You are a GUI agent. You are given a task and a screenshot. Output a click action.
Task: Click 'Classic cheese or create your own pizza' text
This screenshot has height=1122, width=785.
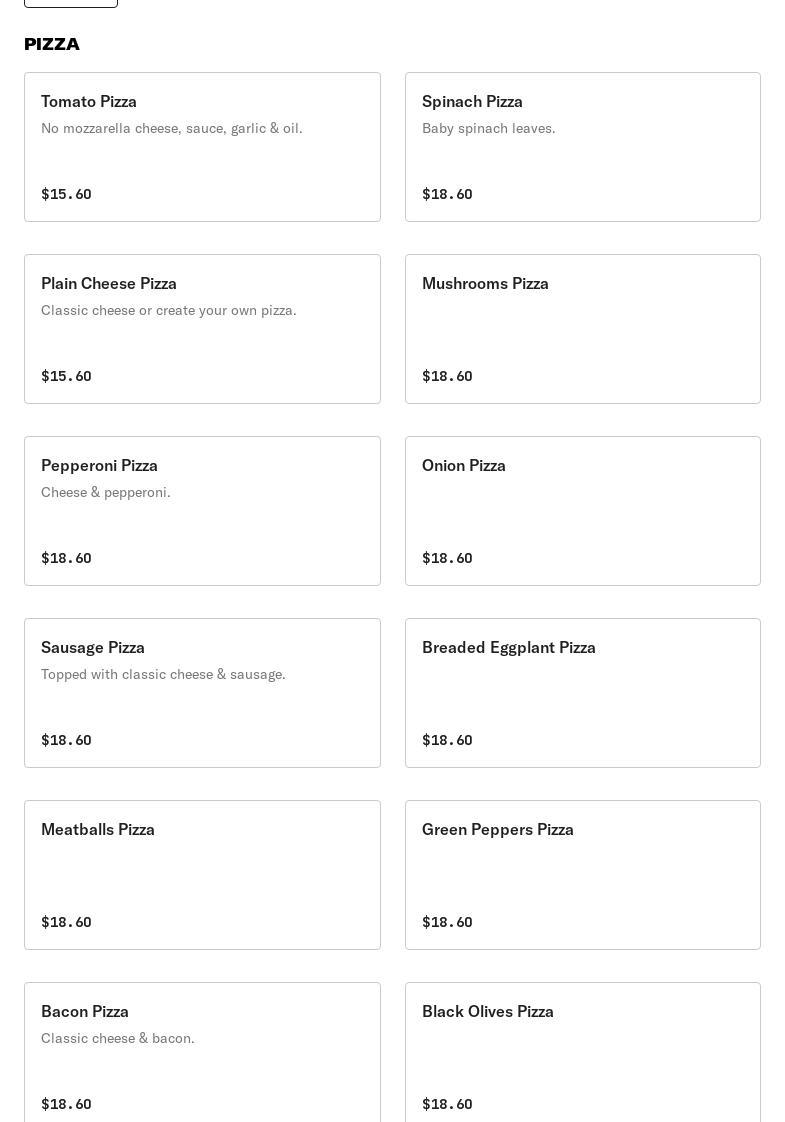(x=169, y=310)
